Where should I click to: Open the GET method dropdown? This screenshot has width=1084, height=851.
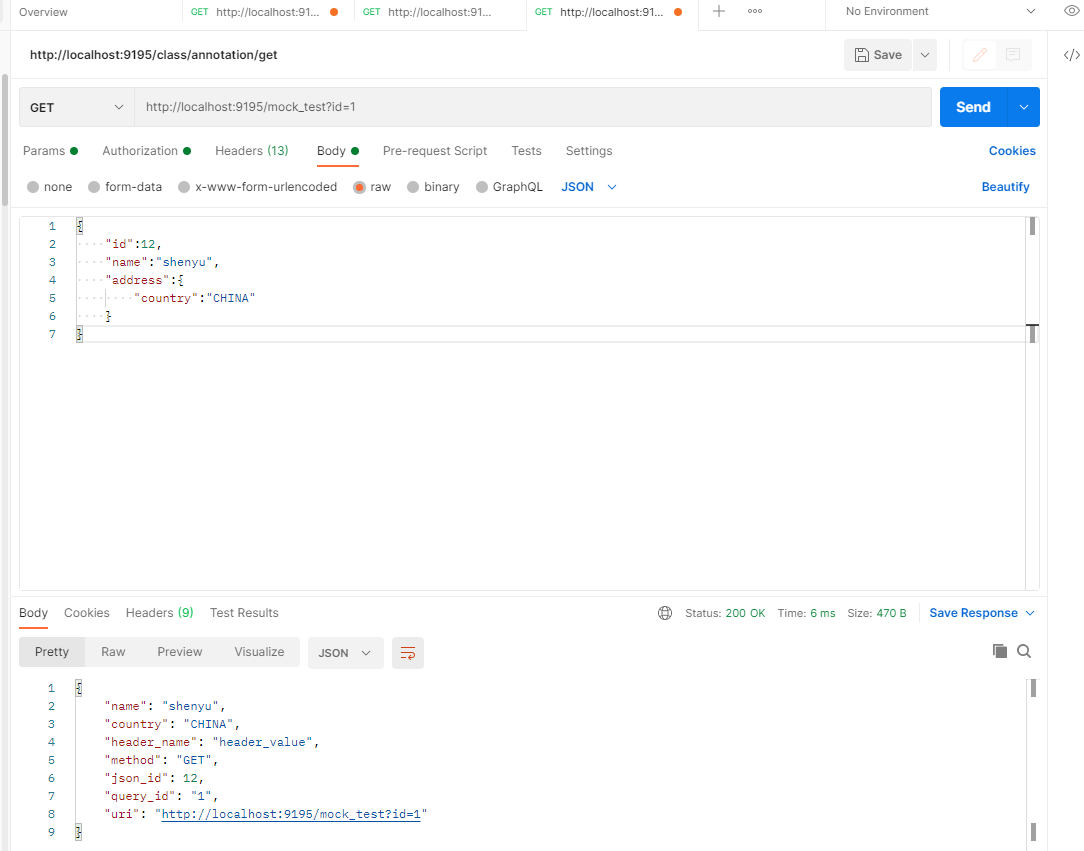[x=77, y=107]
